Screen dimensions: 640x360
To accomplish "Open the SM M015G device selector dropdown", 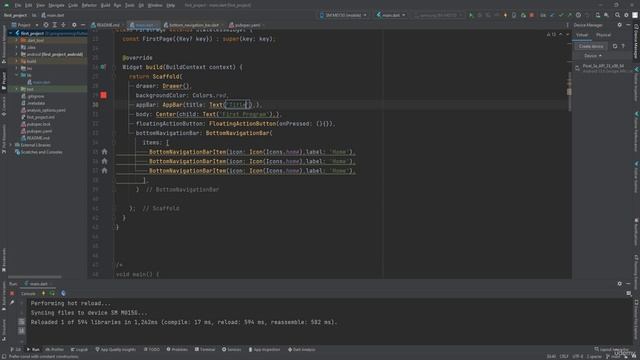I will coord(343,15).
